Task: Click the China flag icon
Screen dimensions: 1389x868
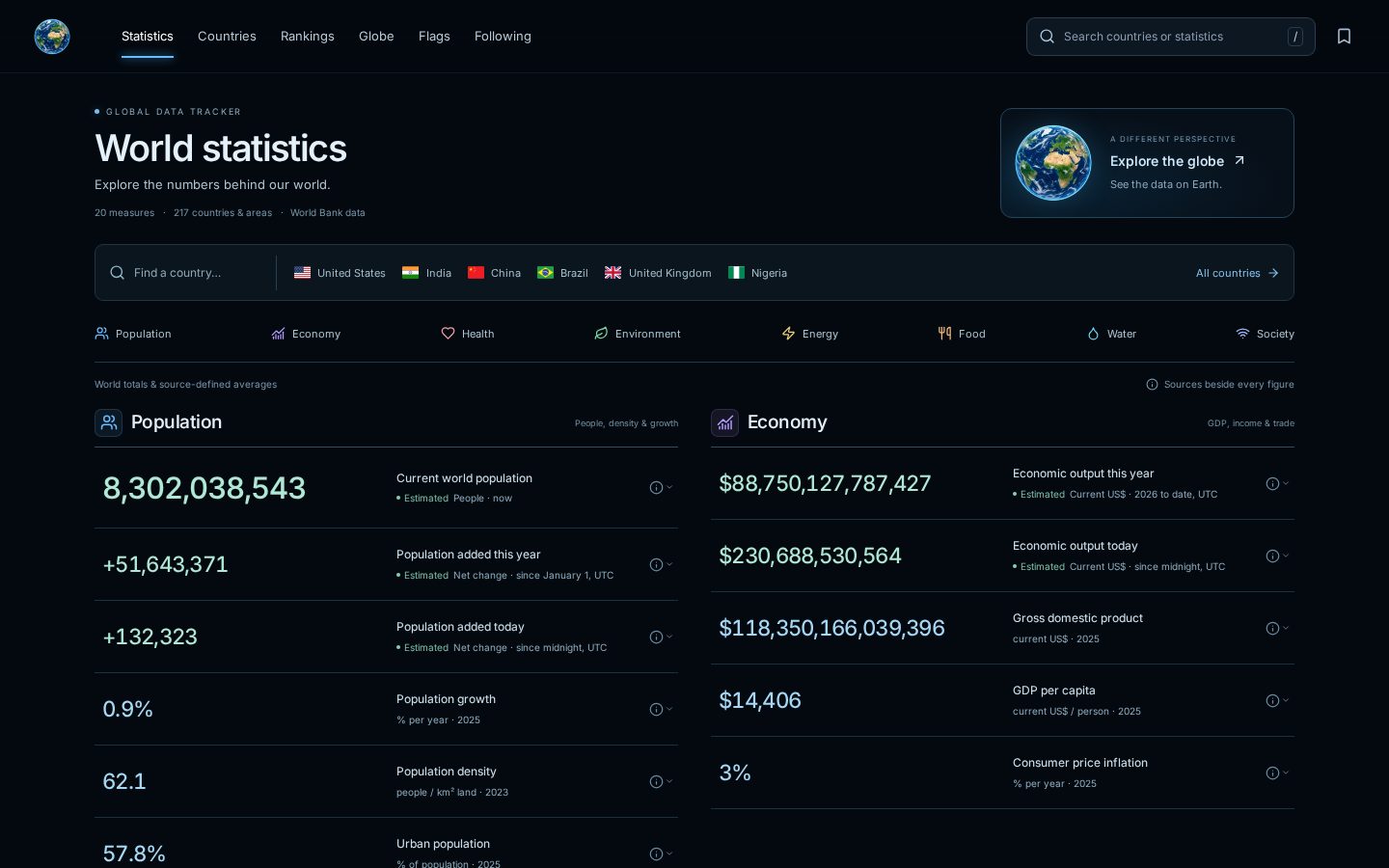Action: click(x=476, y=273)
